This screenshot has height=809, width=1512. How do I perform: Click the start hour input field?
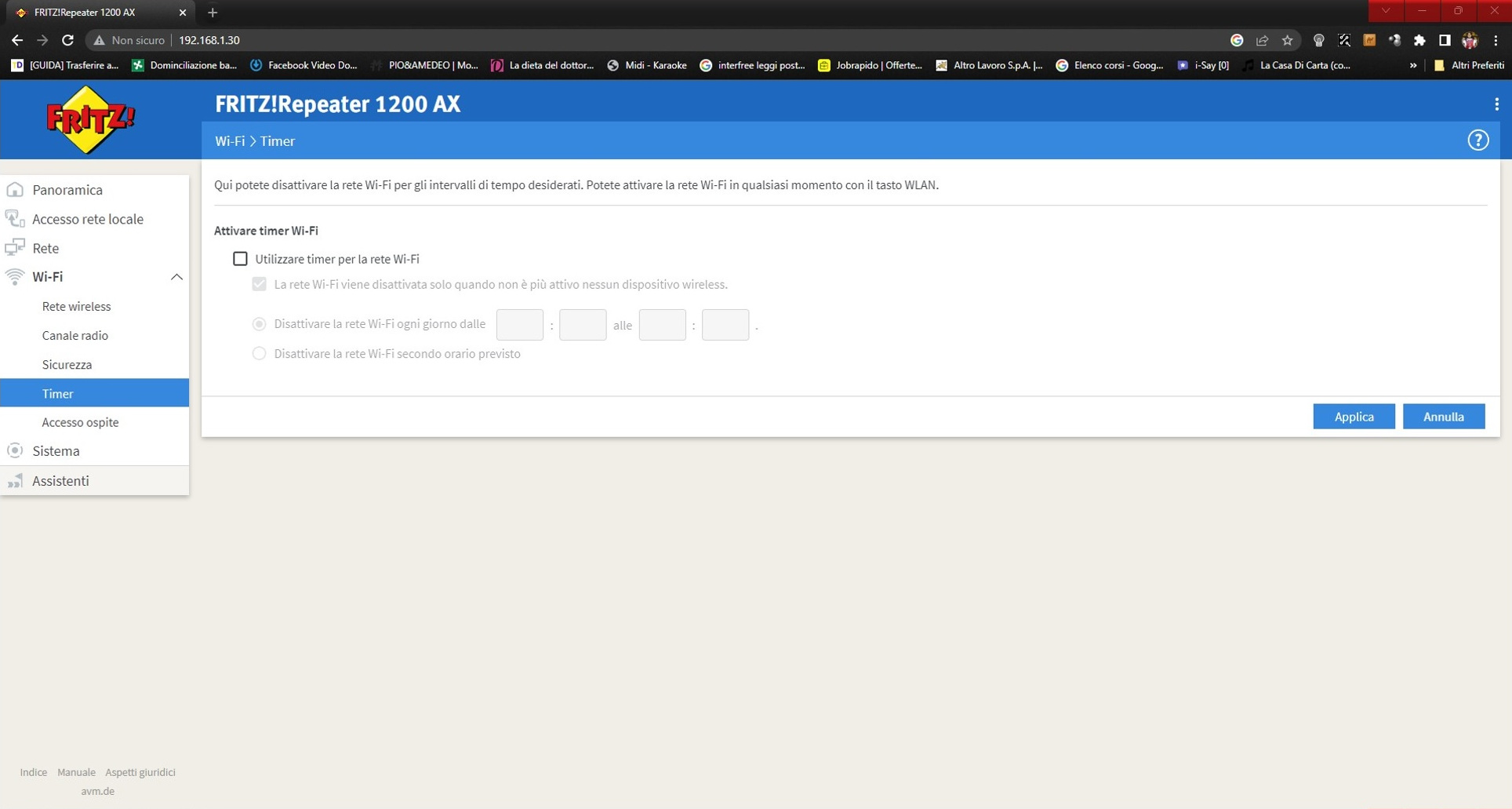520,325
